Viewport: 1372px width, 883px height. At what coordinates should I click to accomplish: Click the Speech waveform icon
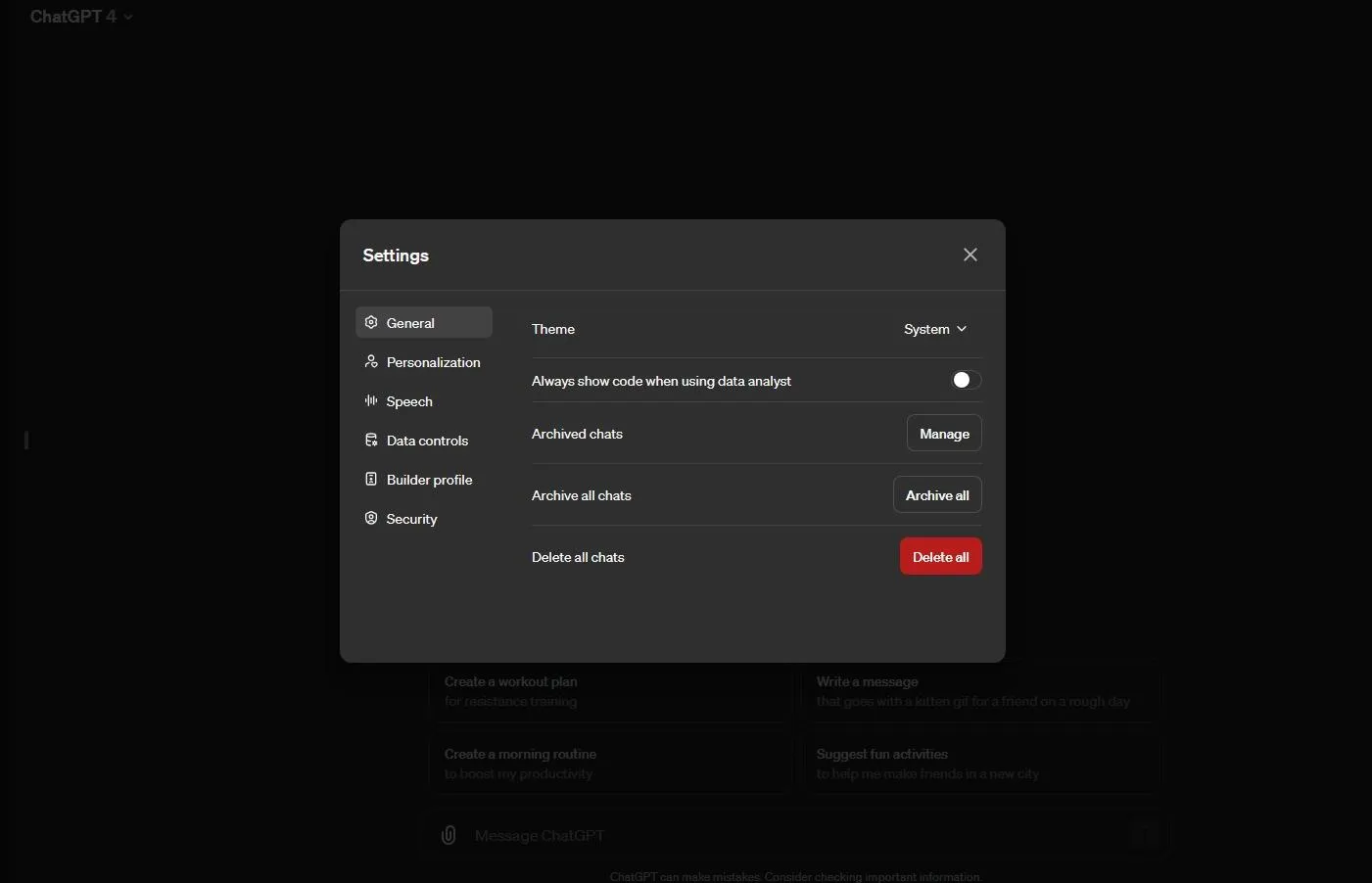pos(371,400)
